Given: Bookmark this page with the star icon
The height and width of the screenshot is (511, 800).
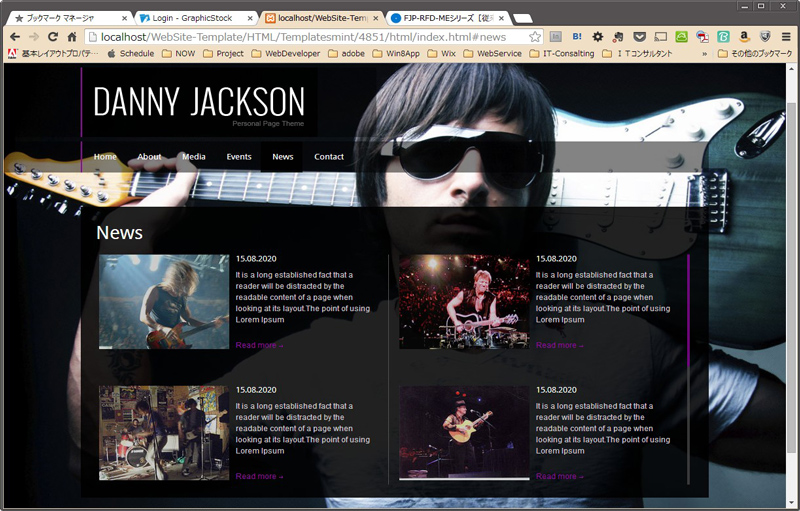Looking at the screenshot, I should pyautogui.click(x=535, y=37).
